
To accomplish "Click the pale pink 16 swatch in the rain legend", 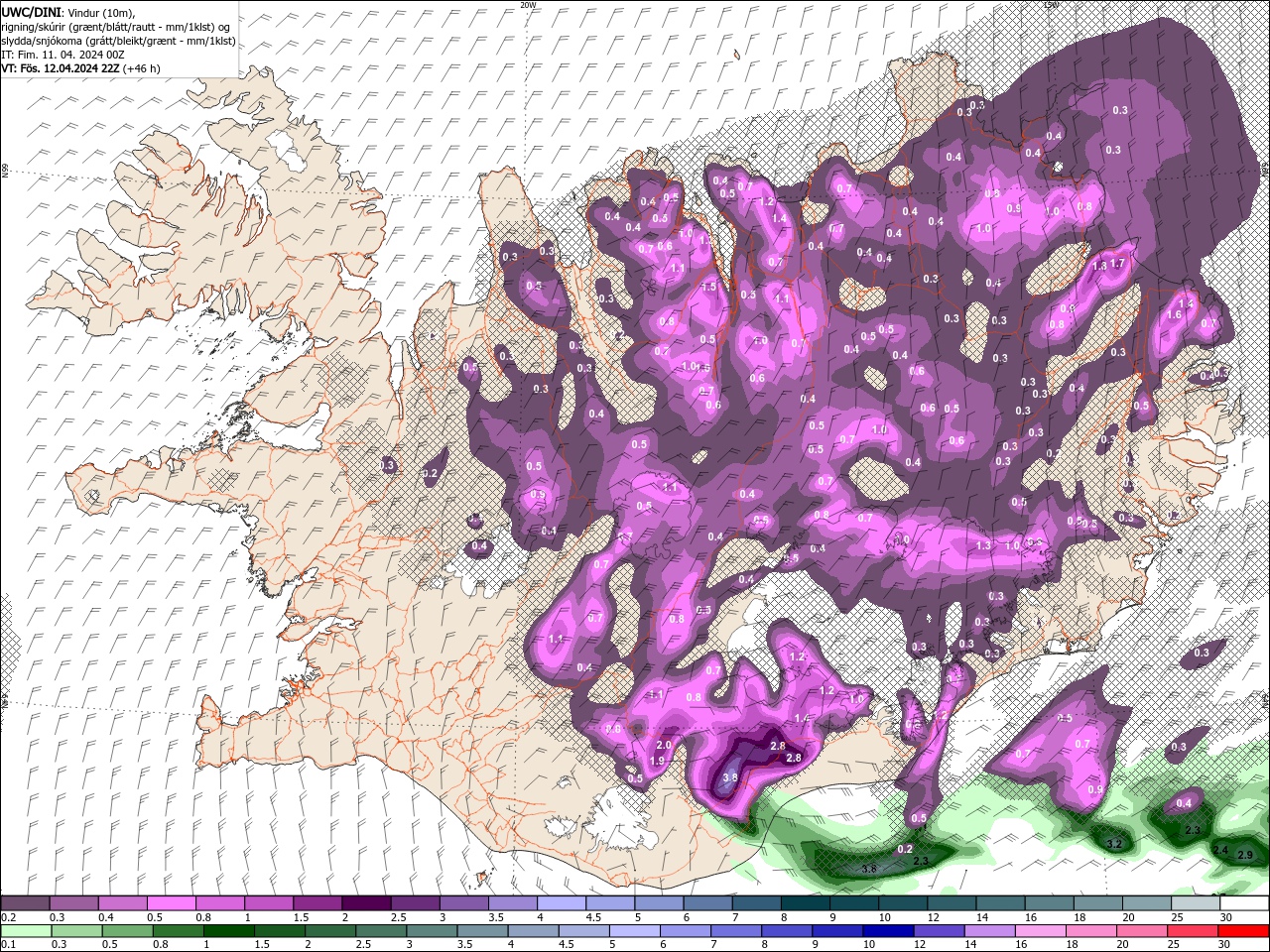I will [1041, 931].
